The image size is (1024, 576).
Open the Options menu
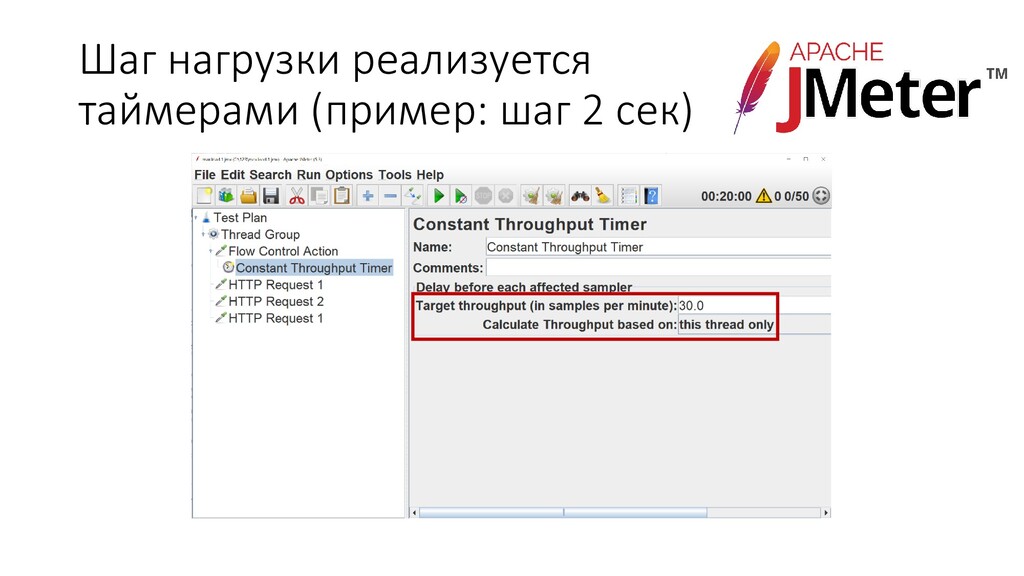click(x=349, y=175)
